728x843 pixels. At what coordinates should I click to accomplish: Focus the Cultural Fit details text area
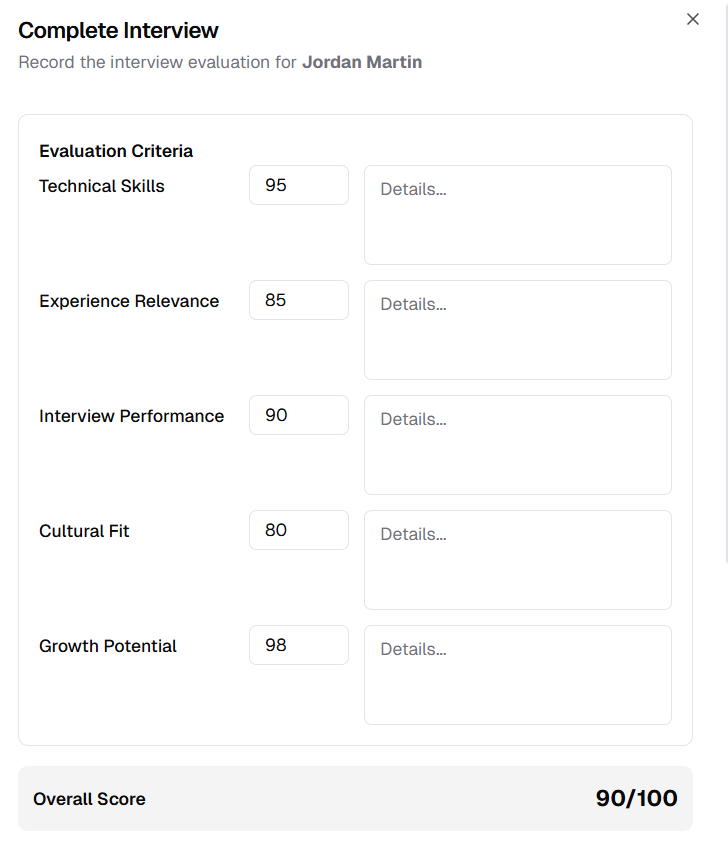(x=517, y=559)
